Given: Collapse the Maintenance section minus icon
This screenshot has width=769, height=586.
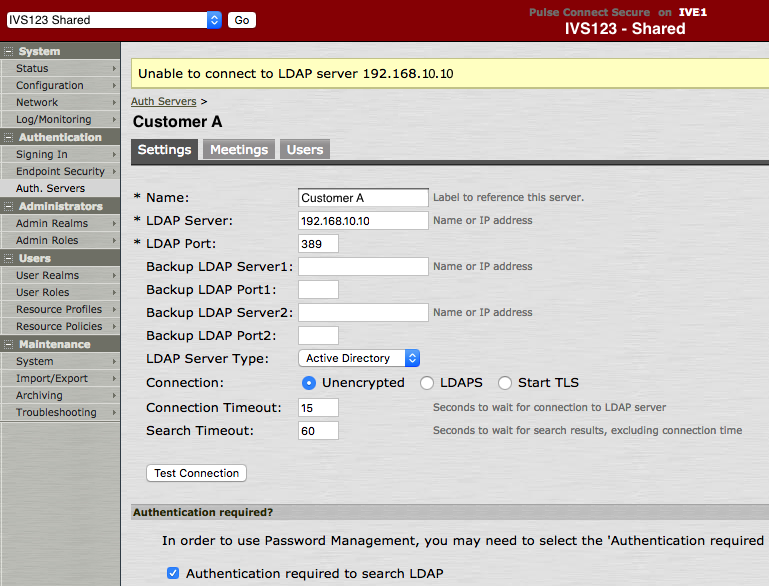Looking at the screenshot, I should point(8,344).
